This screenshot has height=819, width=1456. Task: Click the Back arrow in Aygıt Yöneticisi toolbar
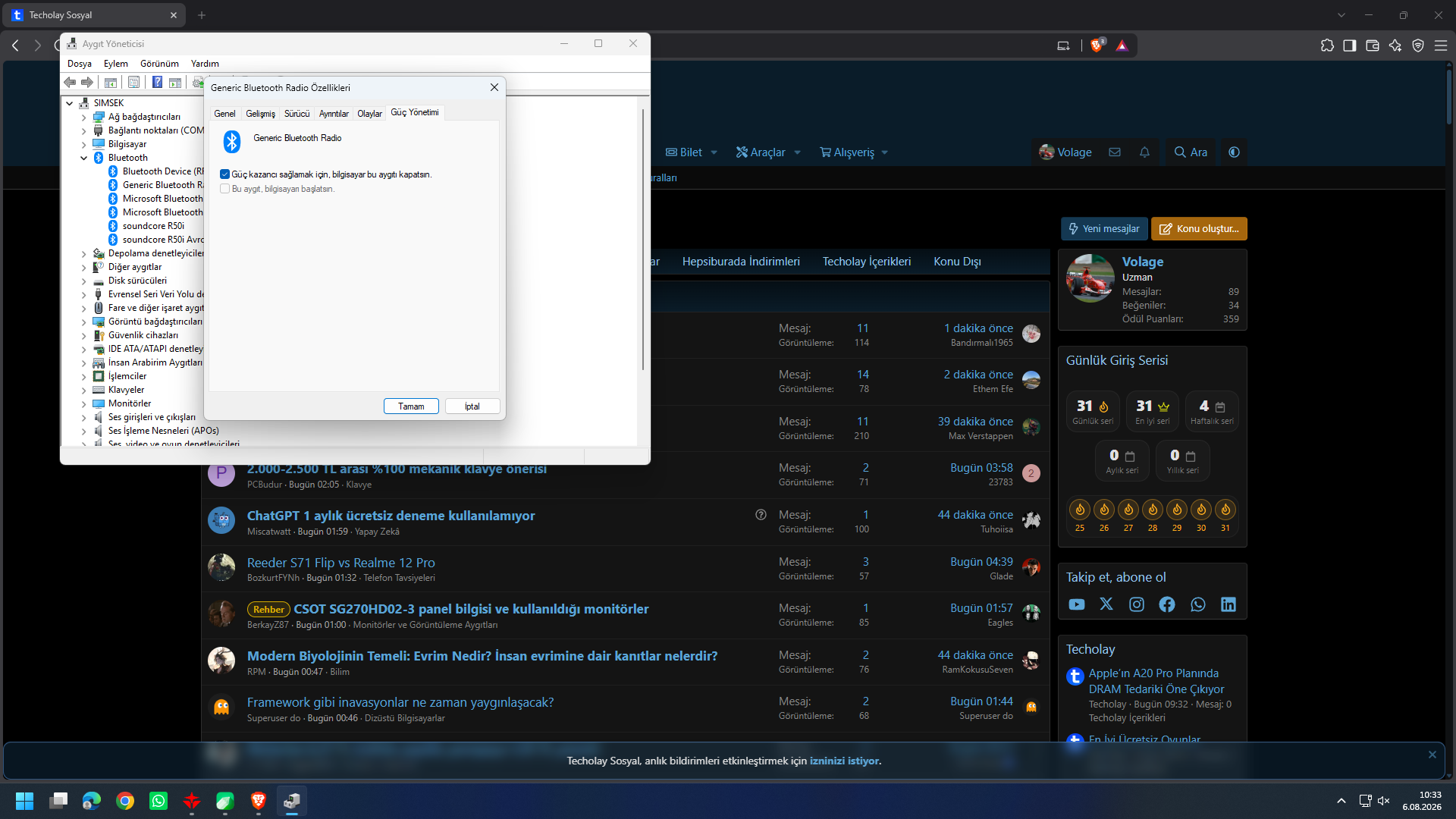pyautogui.click(x=70, y=82)
